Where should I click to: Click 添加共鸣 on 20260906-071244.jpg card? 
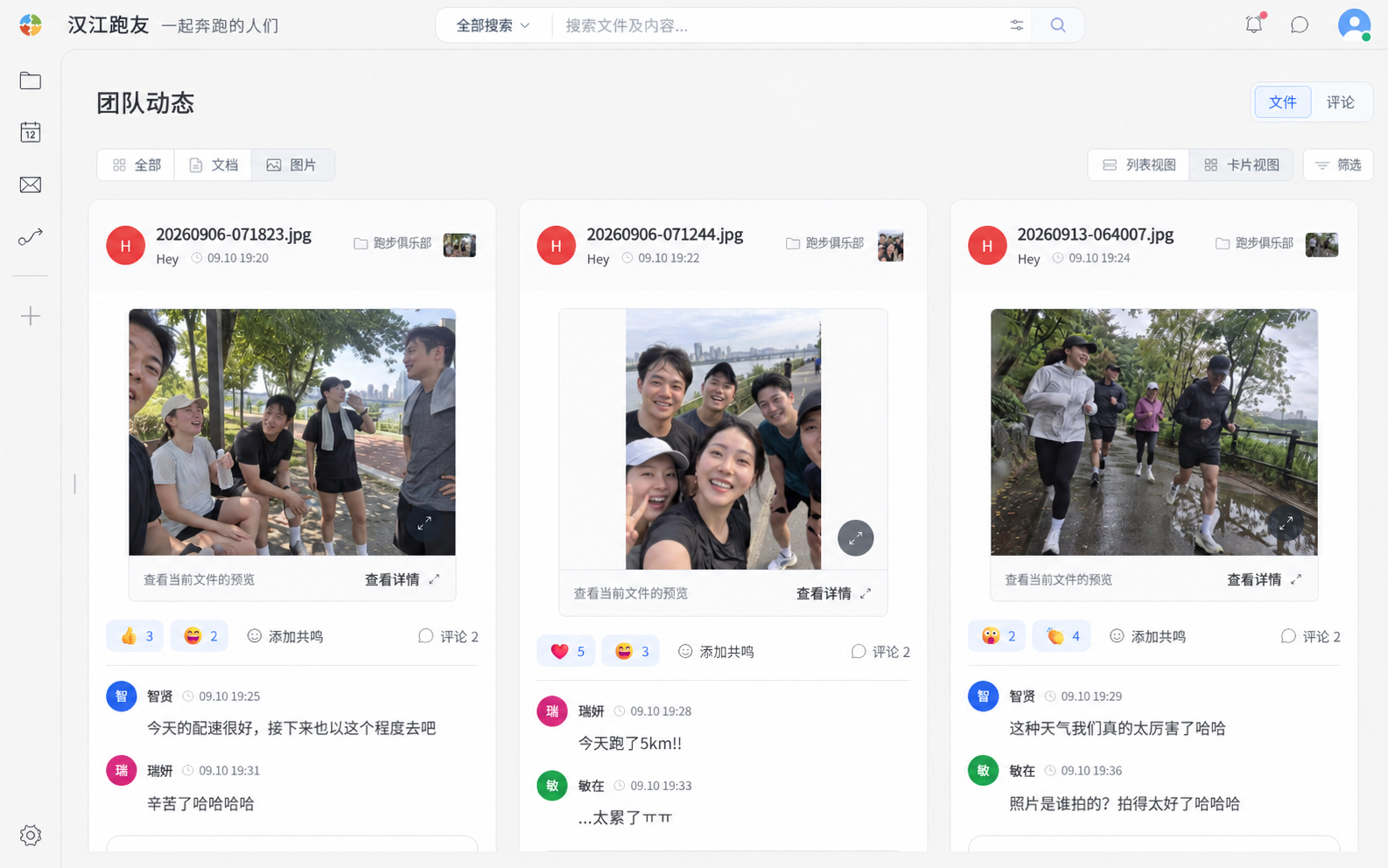[716, 651]
